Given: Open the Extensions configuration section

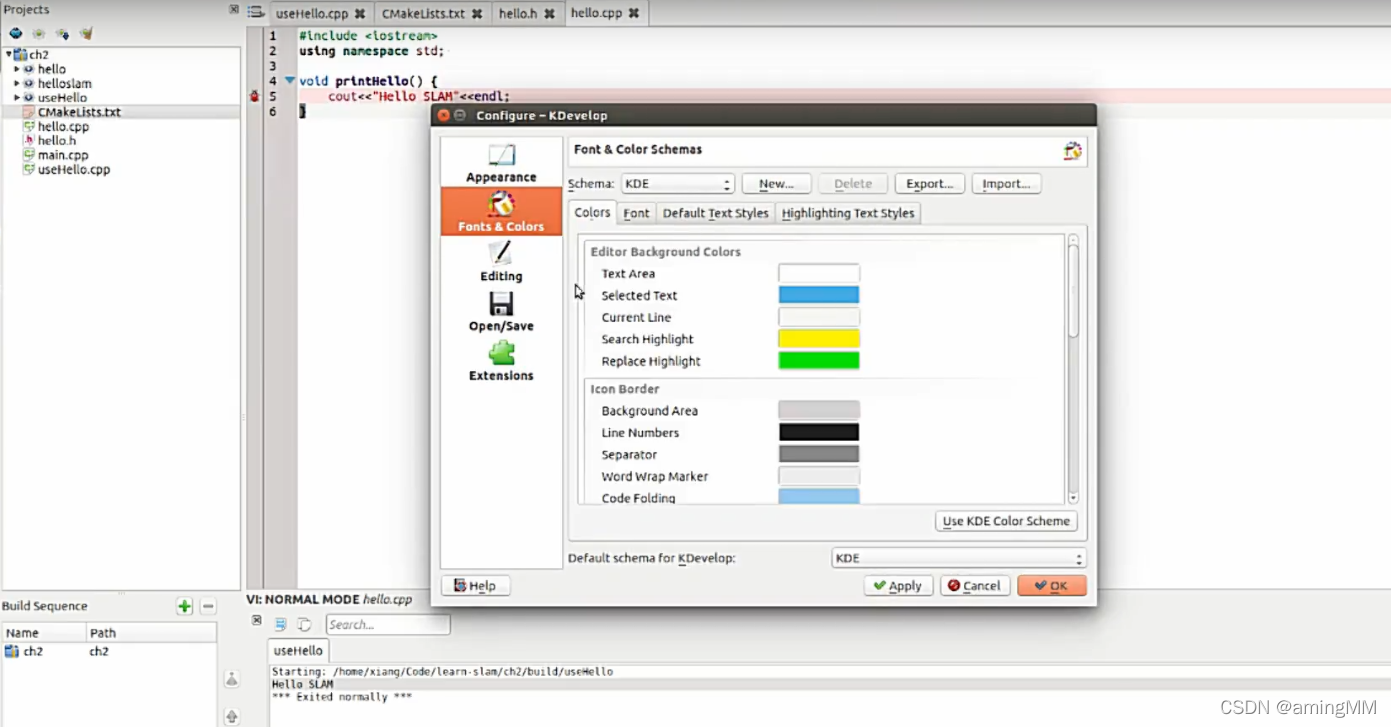Looking at the screenshot, I should [x=501, y=361].
